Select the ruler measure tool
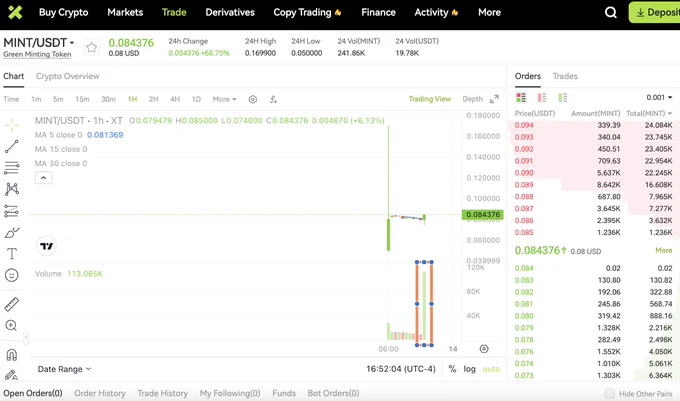 click(x=12, y=304)
